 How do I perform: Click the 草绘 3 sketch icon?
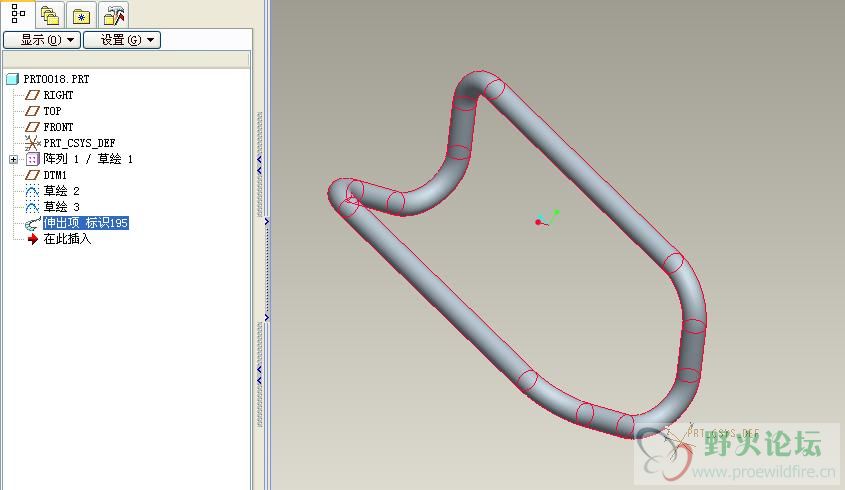click(32, 207)
